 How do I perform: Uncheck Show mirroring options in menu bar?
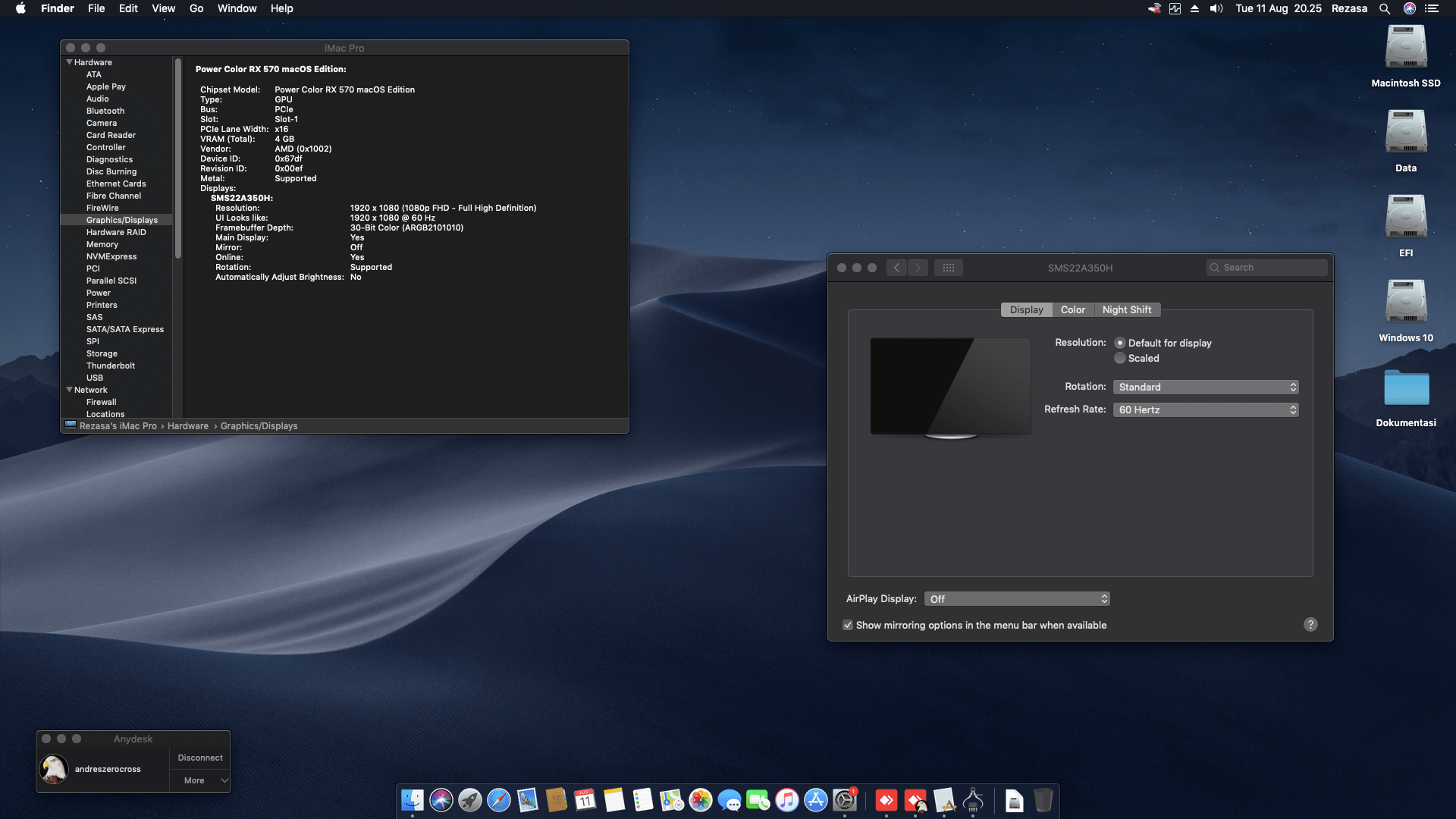coord(848,625)
